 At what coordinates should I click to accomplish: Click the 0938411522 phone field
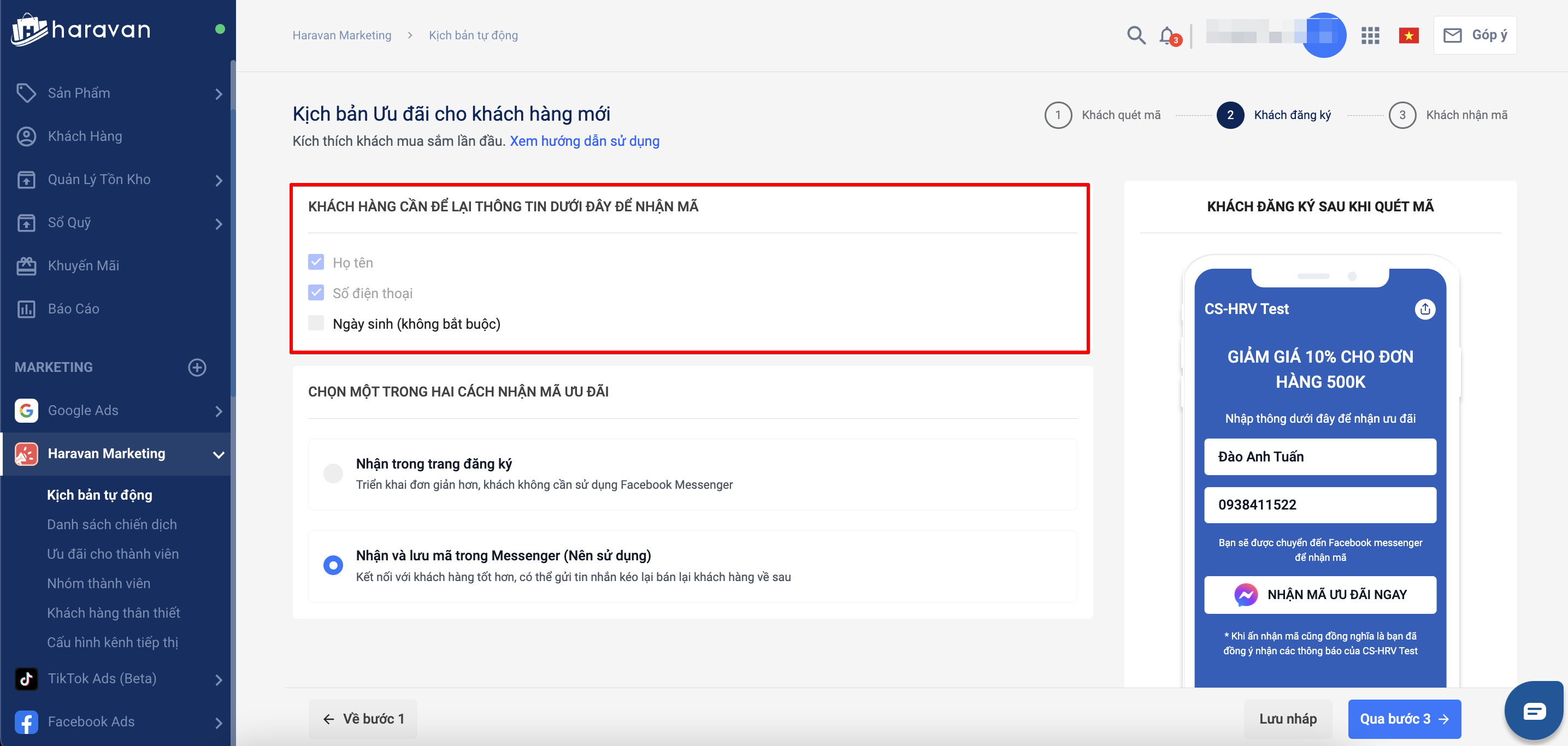coord(1321,505)
